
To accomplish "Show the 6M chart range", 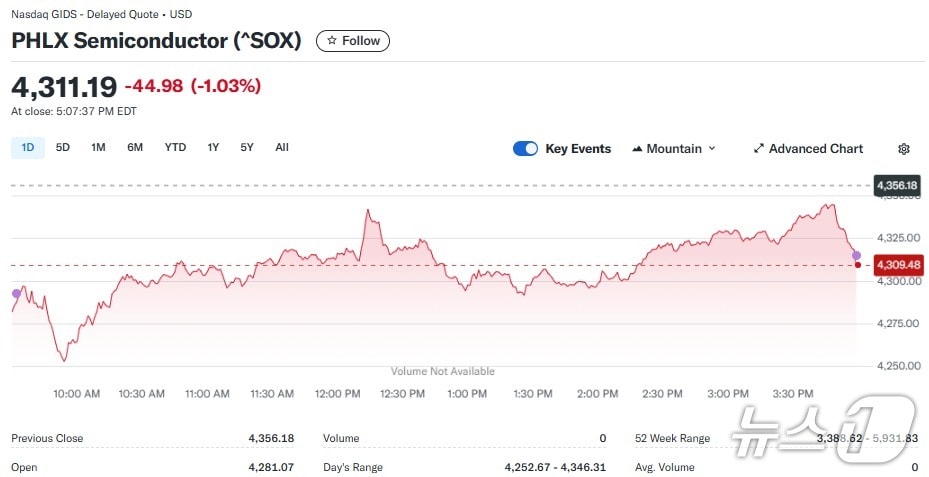I will pyautogui.click(x=135, y=148).
